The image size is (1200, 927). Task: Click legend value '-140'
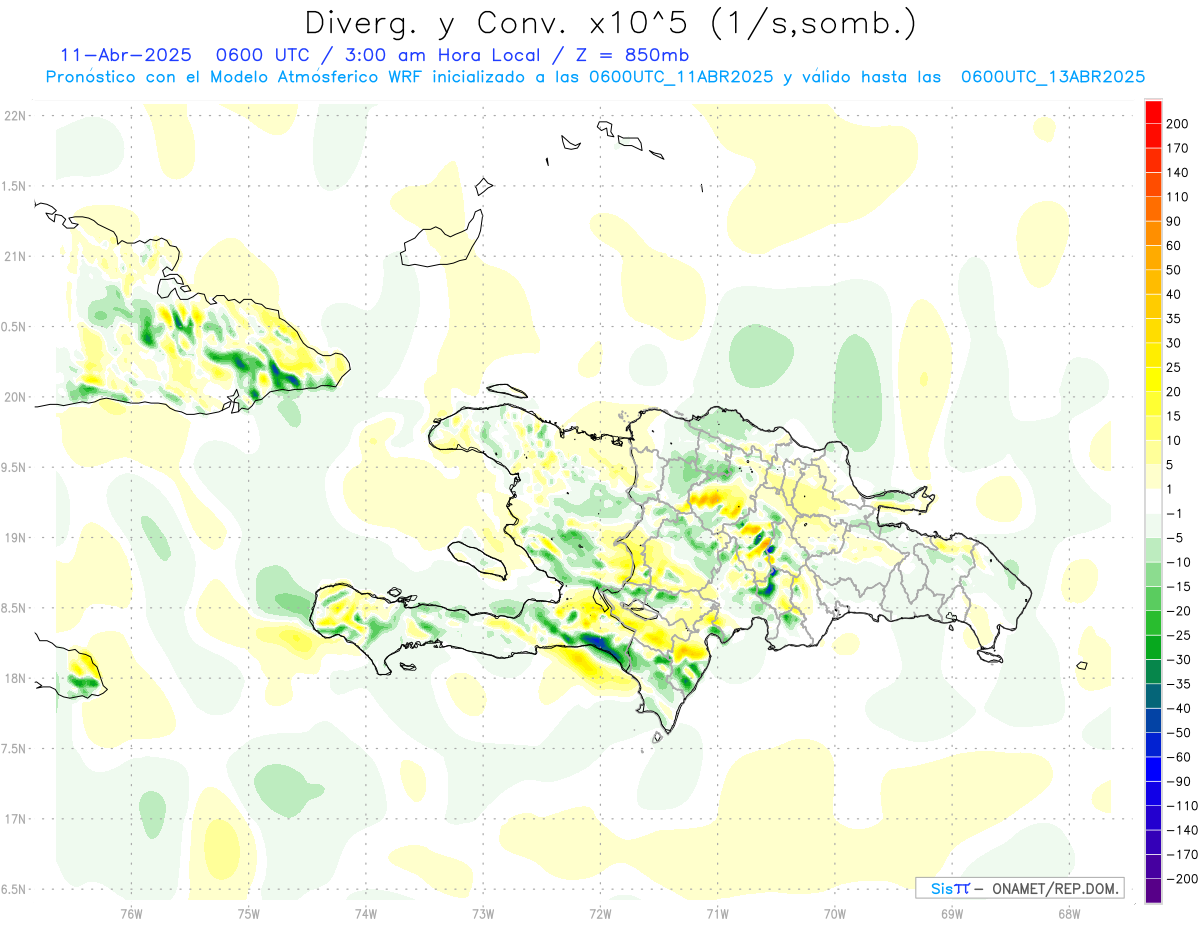click(x=1182, y=830)
